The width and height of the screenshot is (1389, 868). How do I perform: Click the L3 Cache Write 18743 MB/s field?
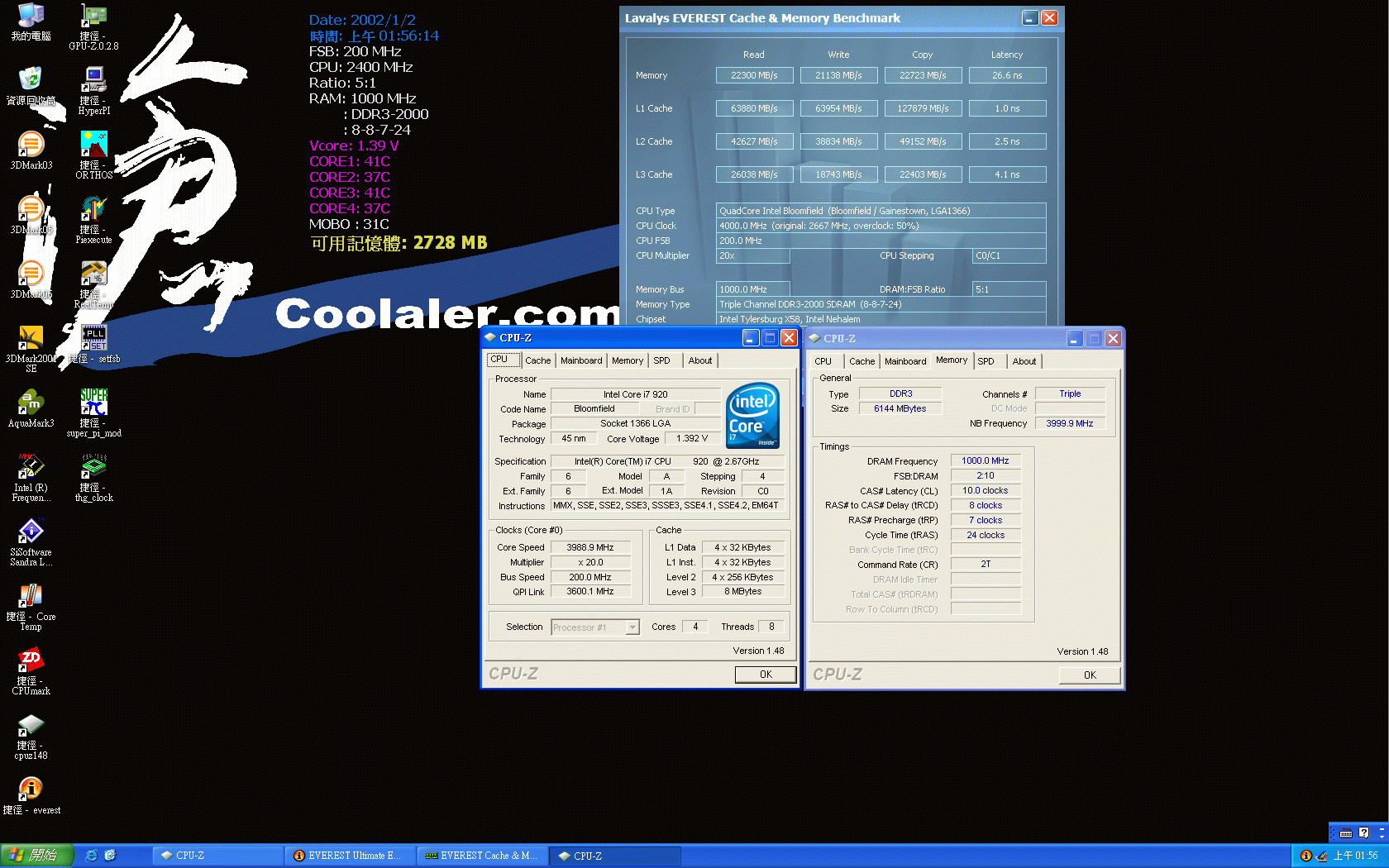838,174
